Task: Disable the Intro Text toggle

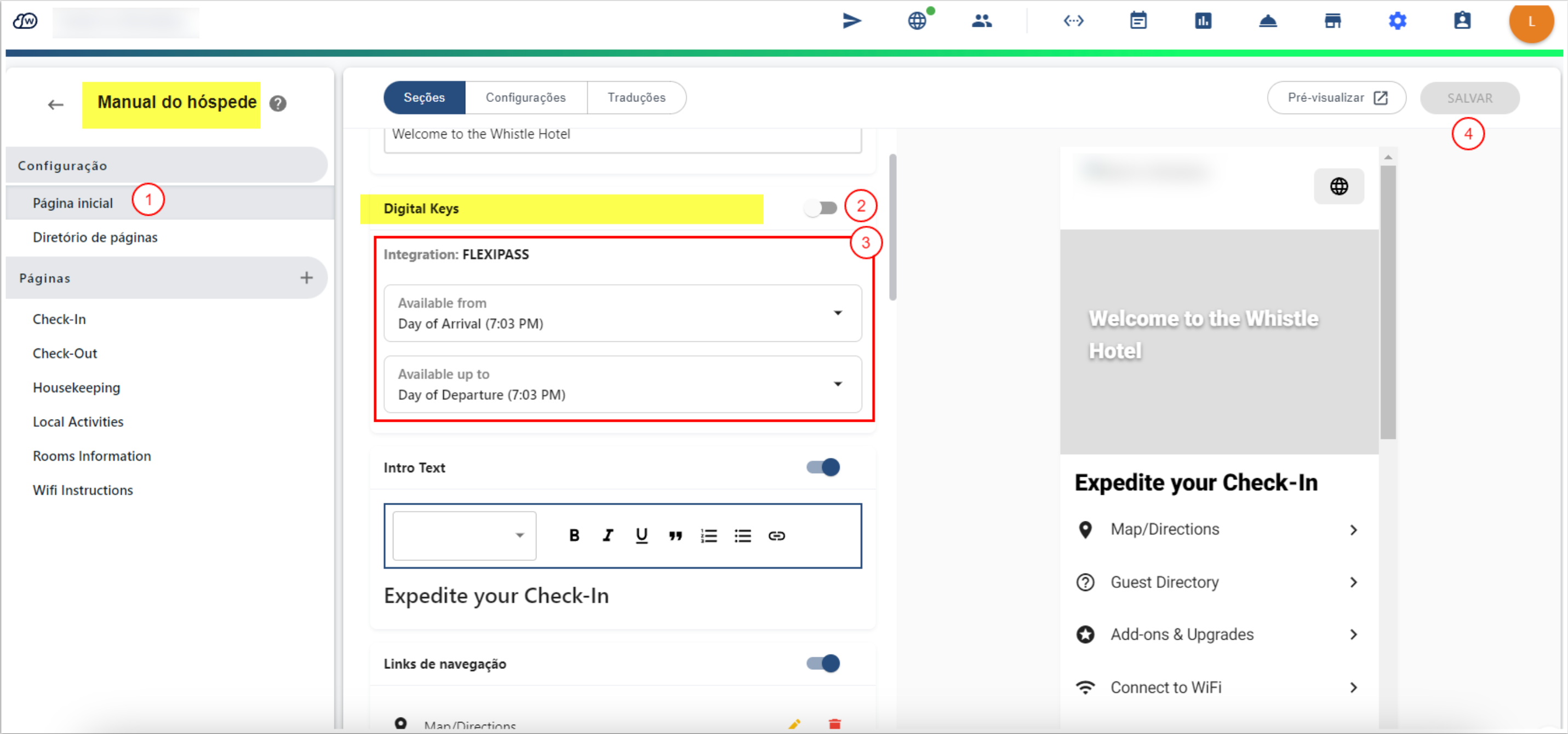Action: pos(823,467)
